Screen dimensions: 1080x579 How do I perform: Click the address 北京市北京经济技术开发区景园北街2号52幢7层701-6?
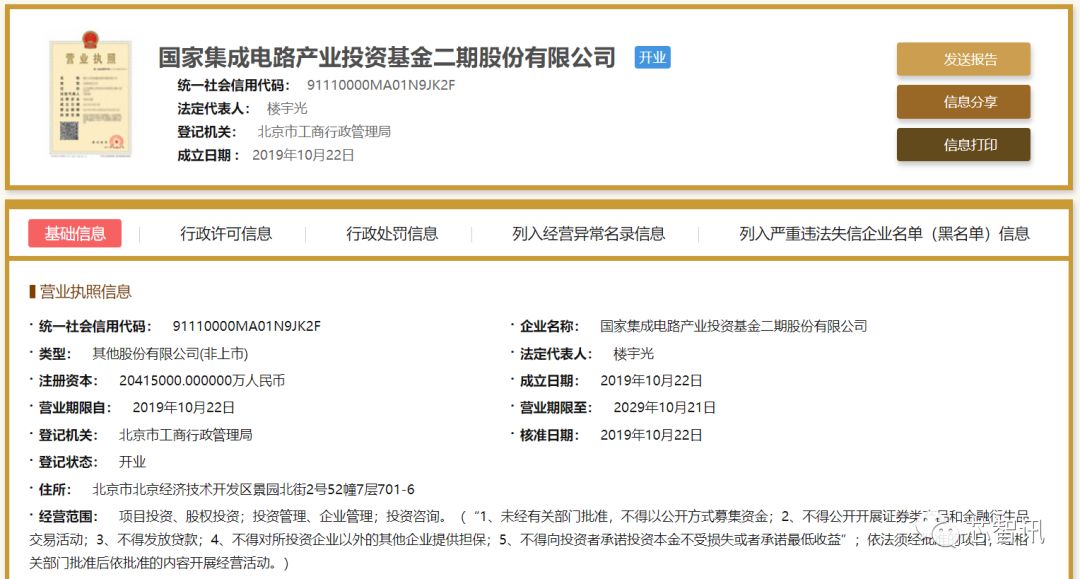click(x=253, y=489)
